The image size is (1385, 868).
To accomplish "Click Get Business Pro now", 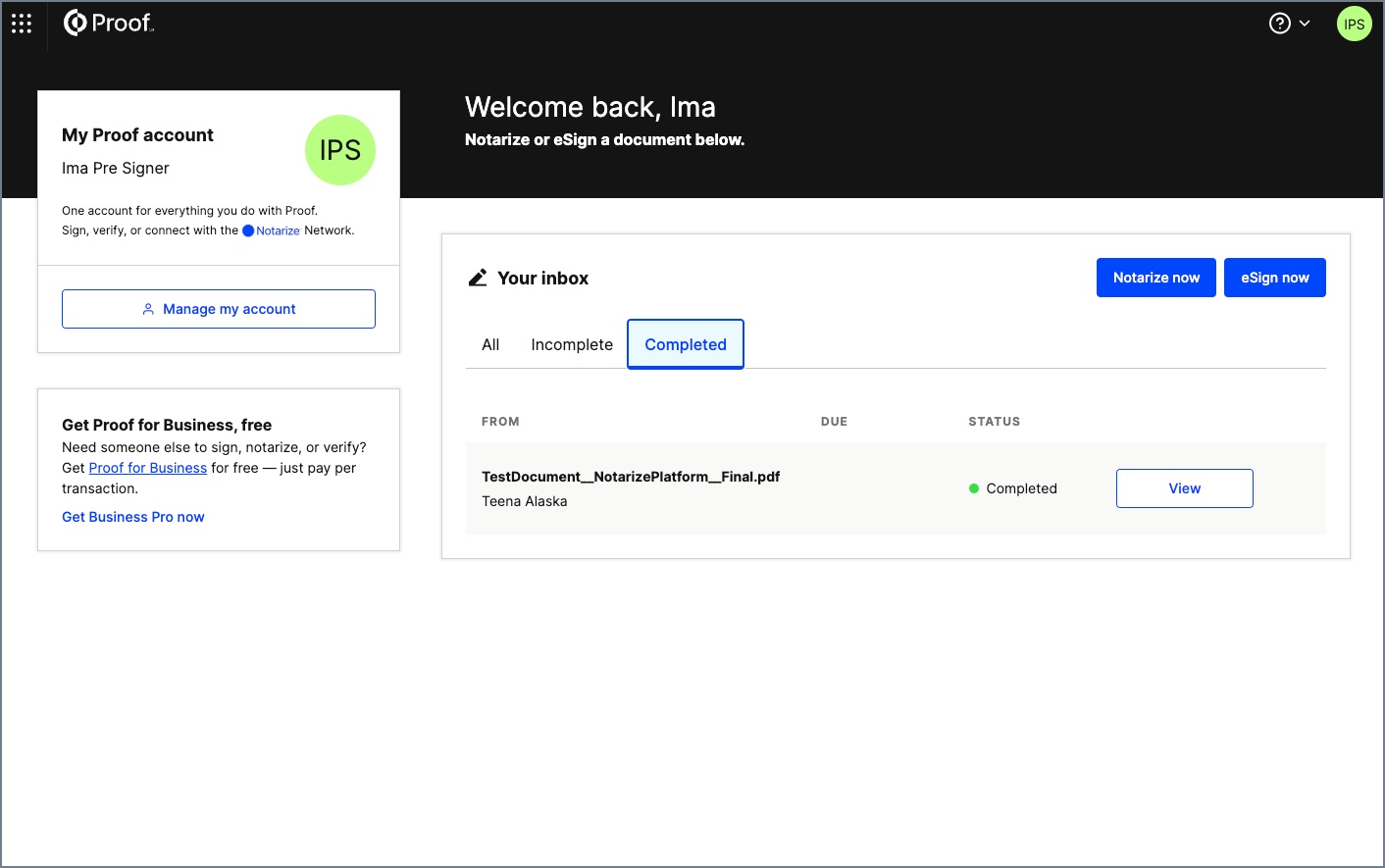I will [x=132, y=516].
